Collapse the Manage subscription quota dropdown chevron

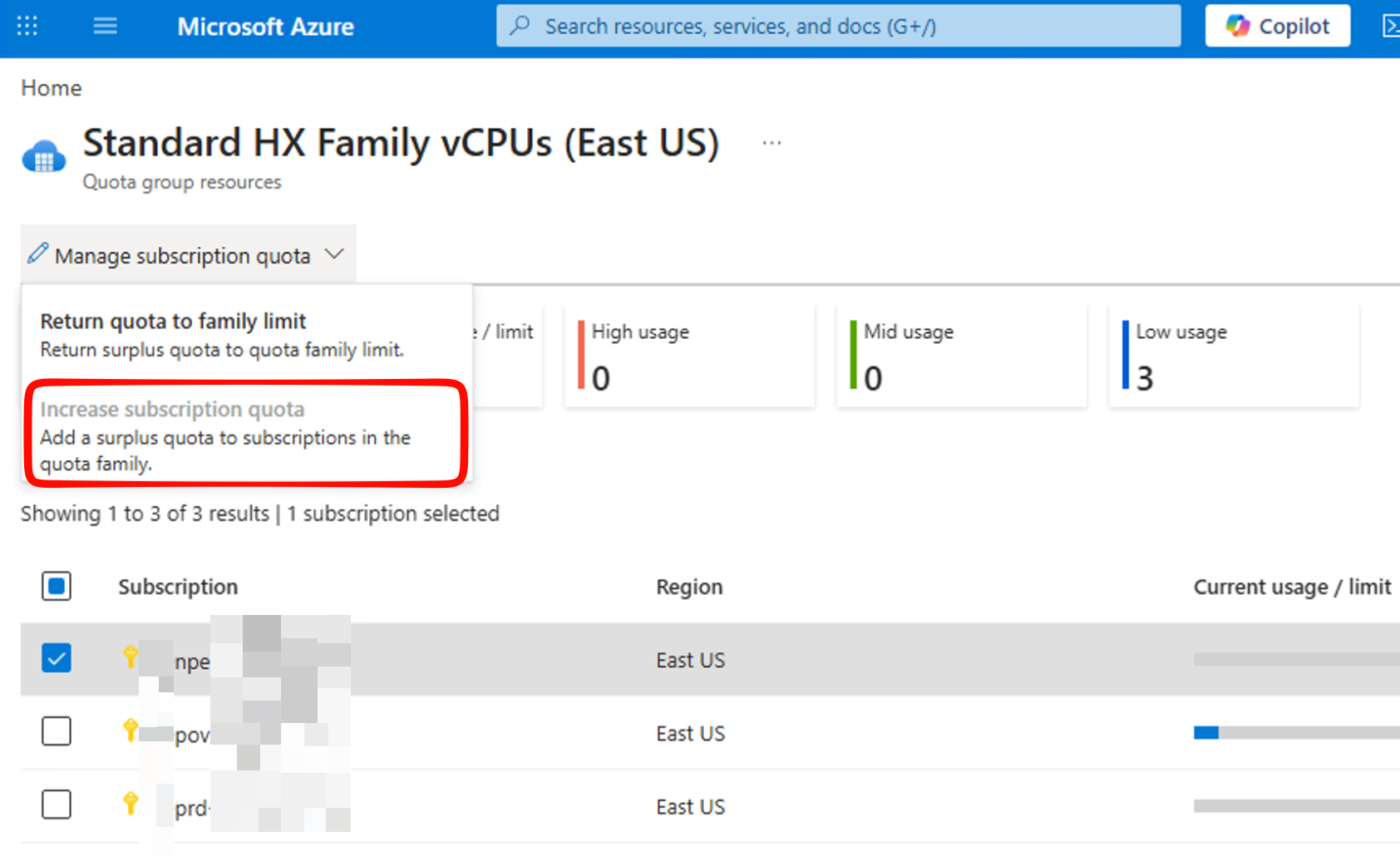[x=334, y=254]
